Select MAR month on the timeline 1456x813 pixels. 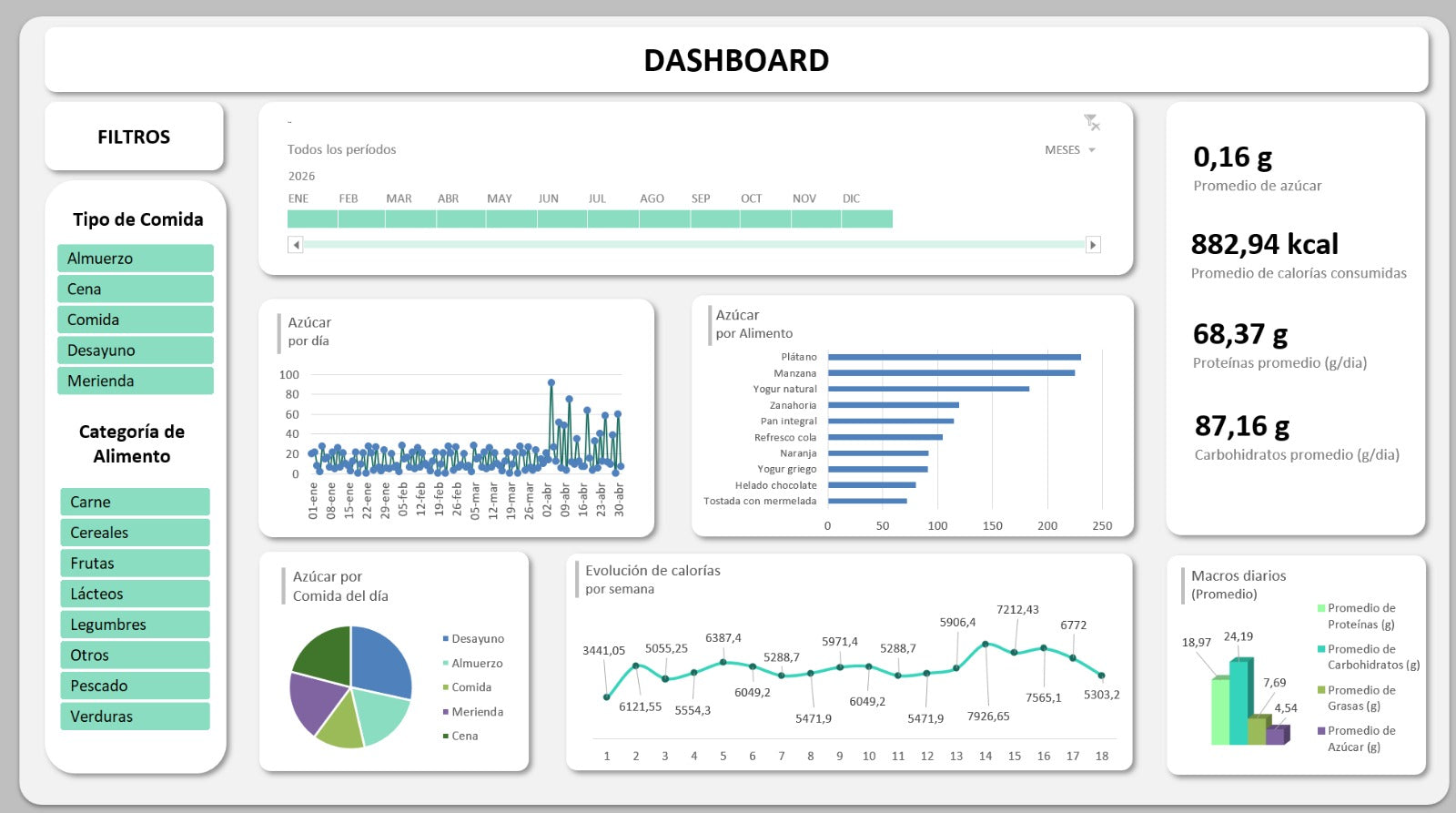(x=412, y=219)
